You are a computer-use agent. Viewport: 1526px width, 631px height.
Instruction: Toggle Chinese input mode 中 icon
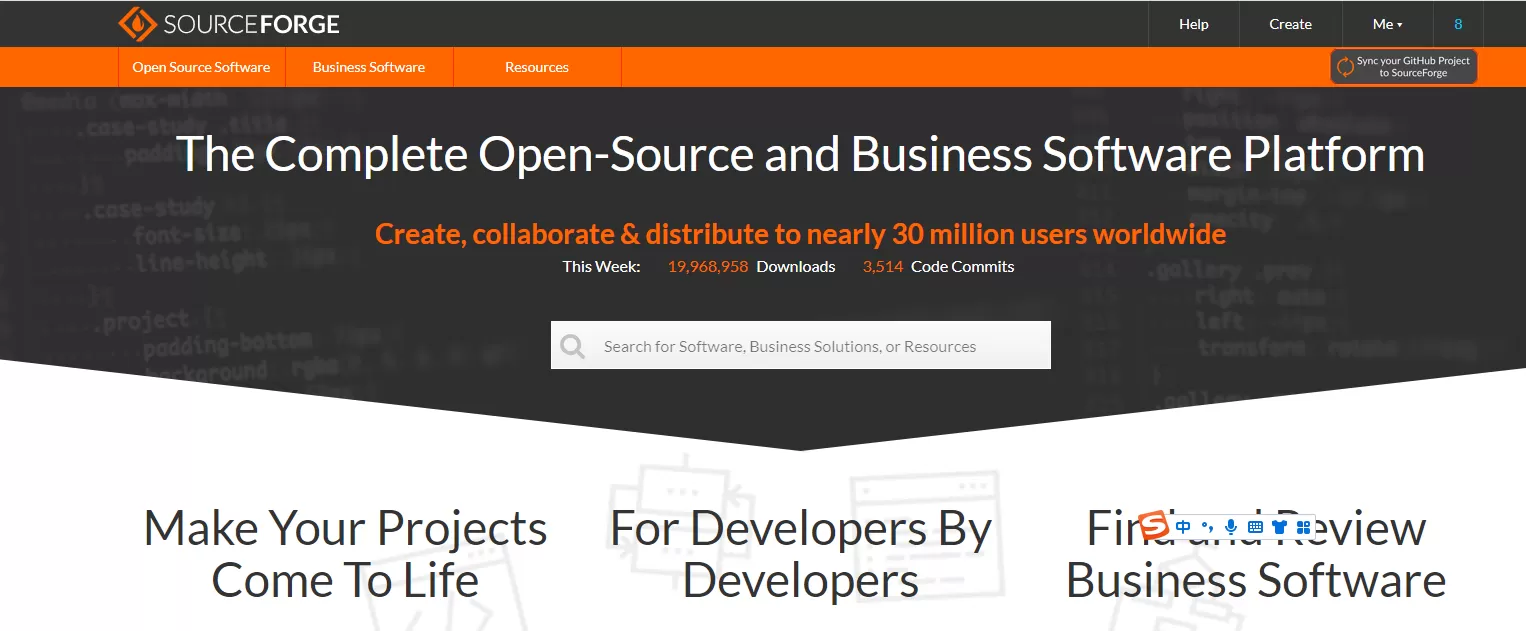click(1183, 527)
